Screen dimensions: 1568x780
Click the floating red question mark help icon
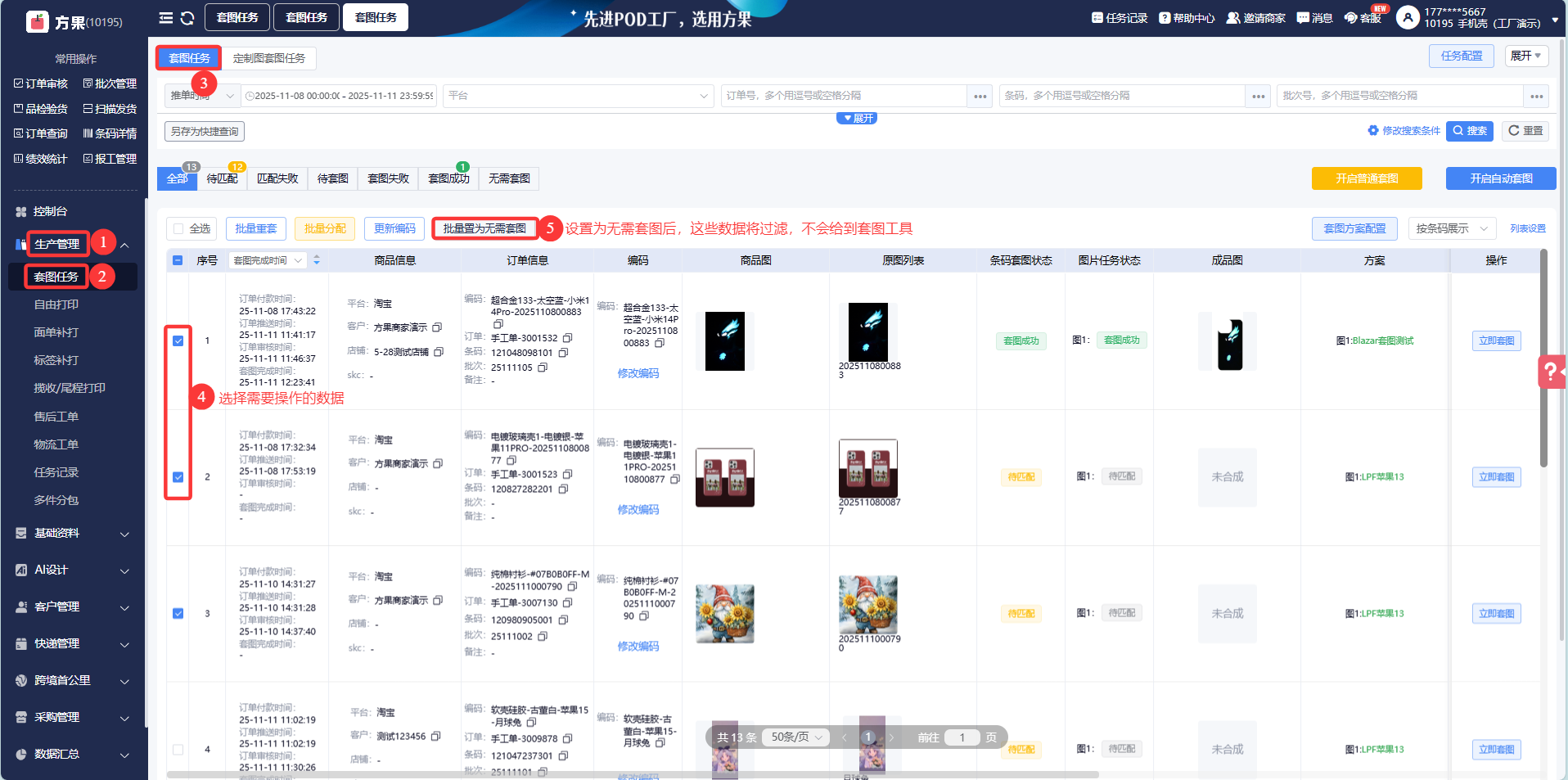pyautogui.click(x=1552, y=372)
